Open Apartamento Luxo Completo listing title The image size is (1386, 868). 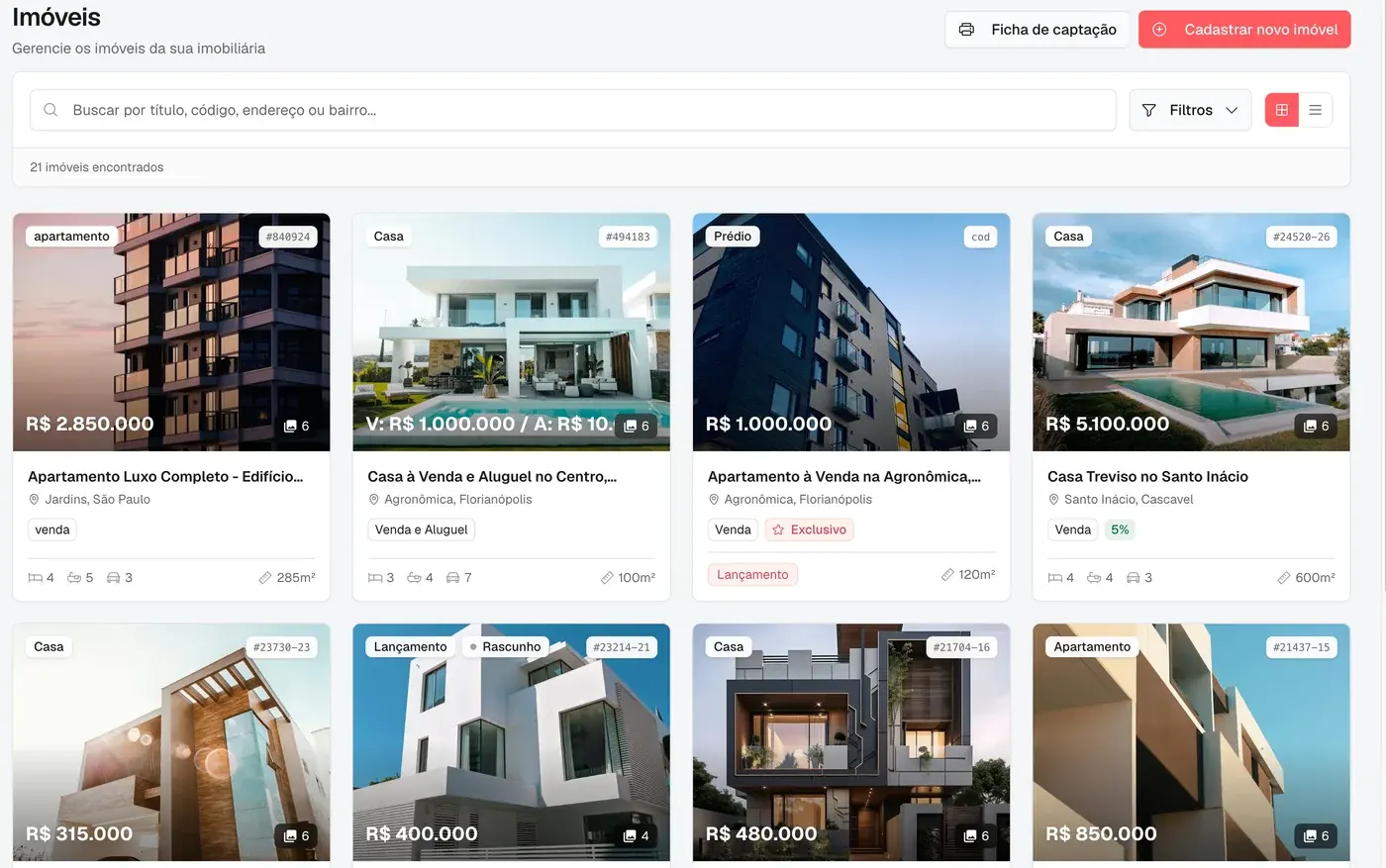[165, 476]
